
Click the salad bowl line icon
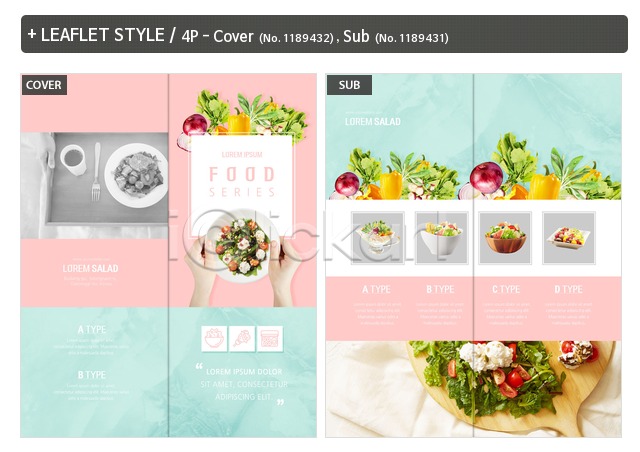[x=214, y=338]
